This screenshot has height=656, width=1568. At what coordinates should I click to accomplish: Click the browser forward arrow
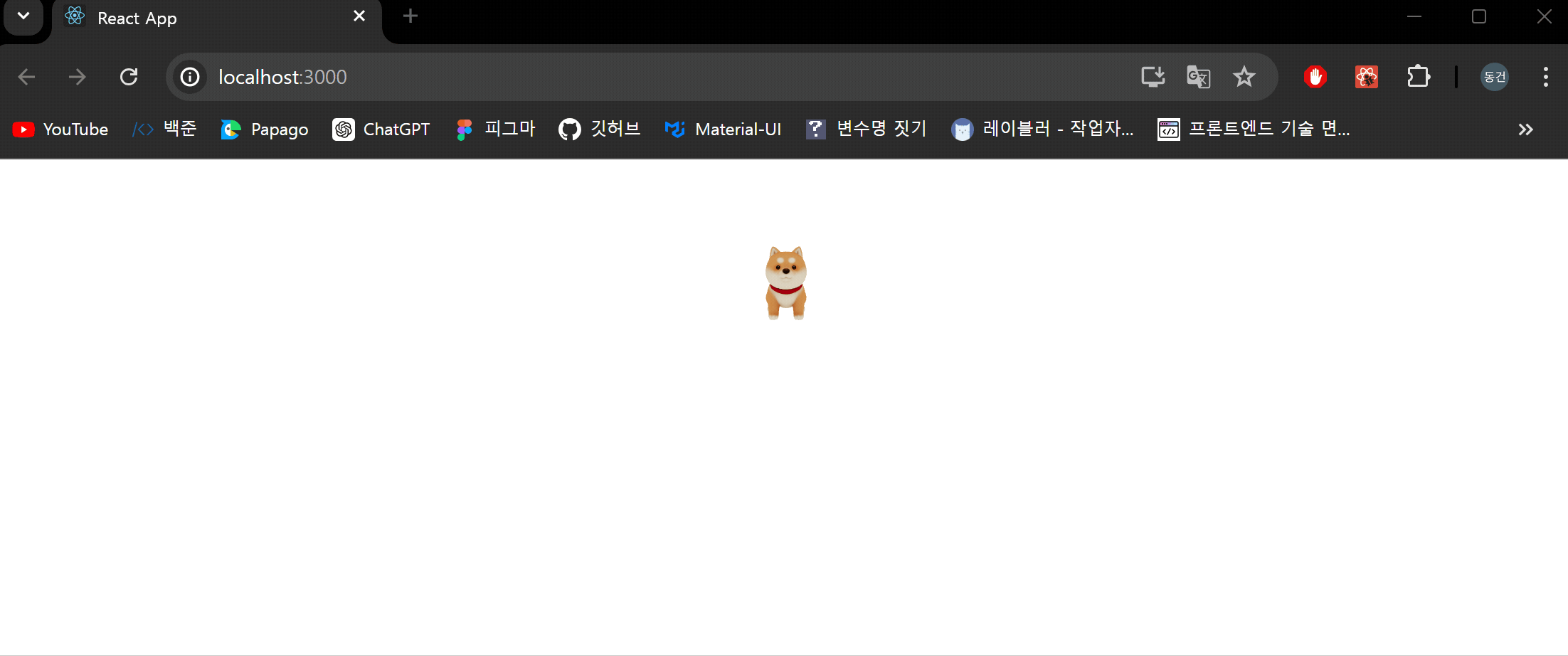click(77, 77)
